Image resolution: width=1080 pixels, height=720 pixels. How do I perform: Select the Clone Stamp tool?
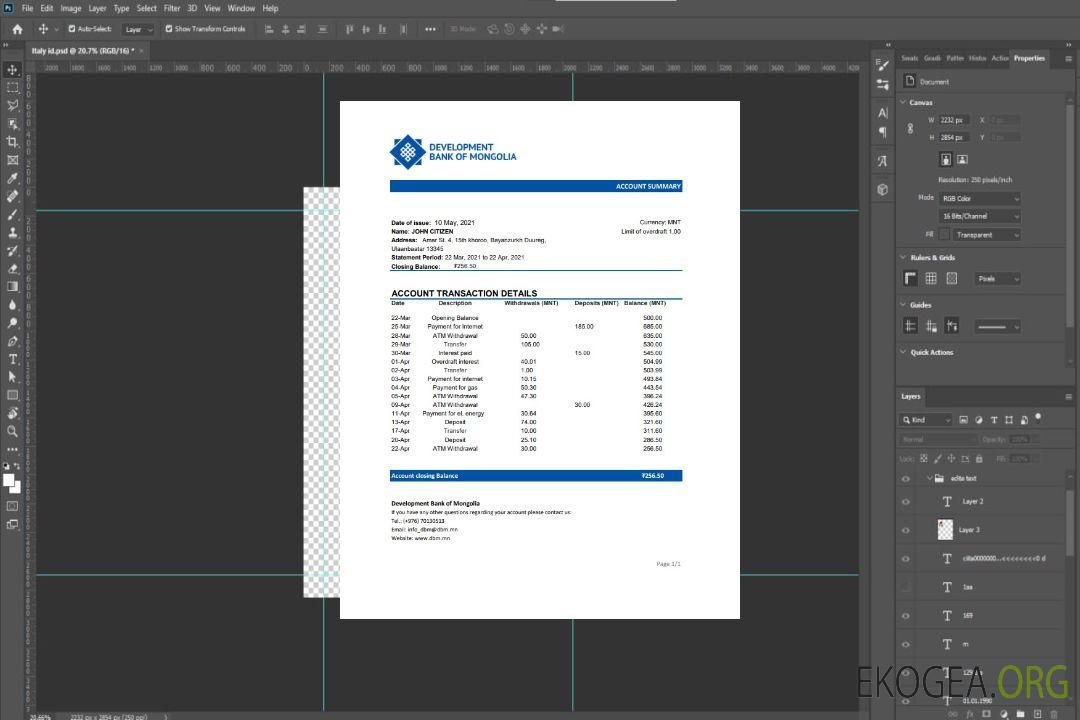coord(12,232)
